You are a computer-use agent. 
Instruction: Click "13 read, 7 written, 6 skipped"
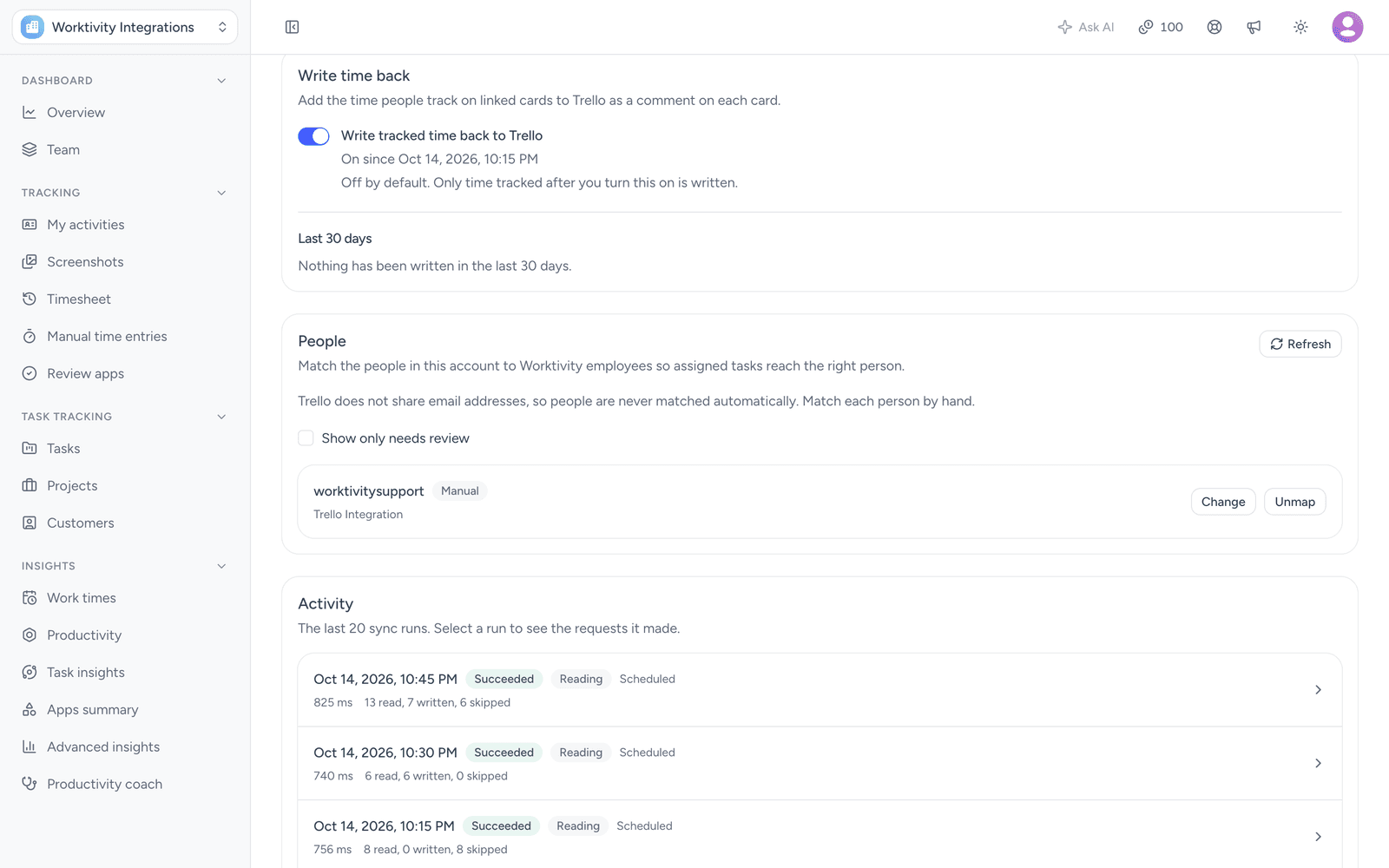438,703
